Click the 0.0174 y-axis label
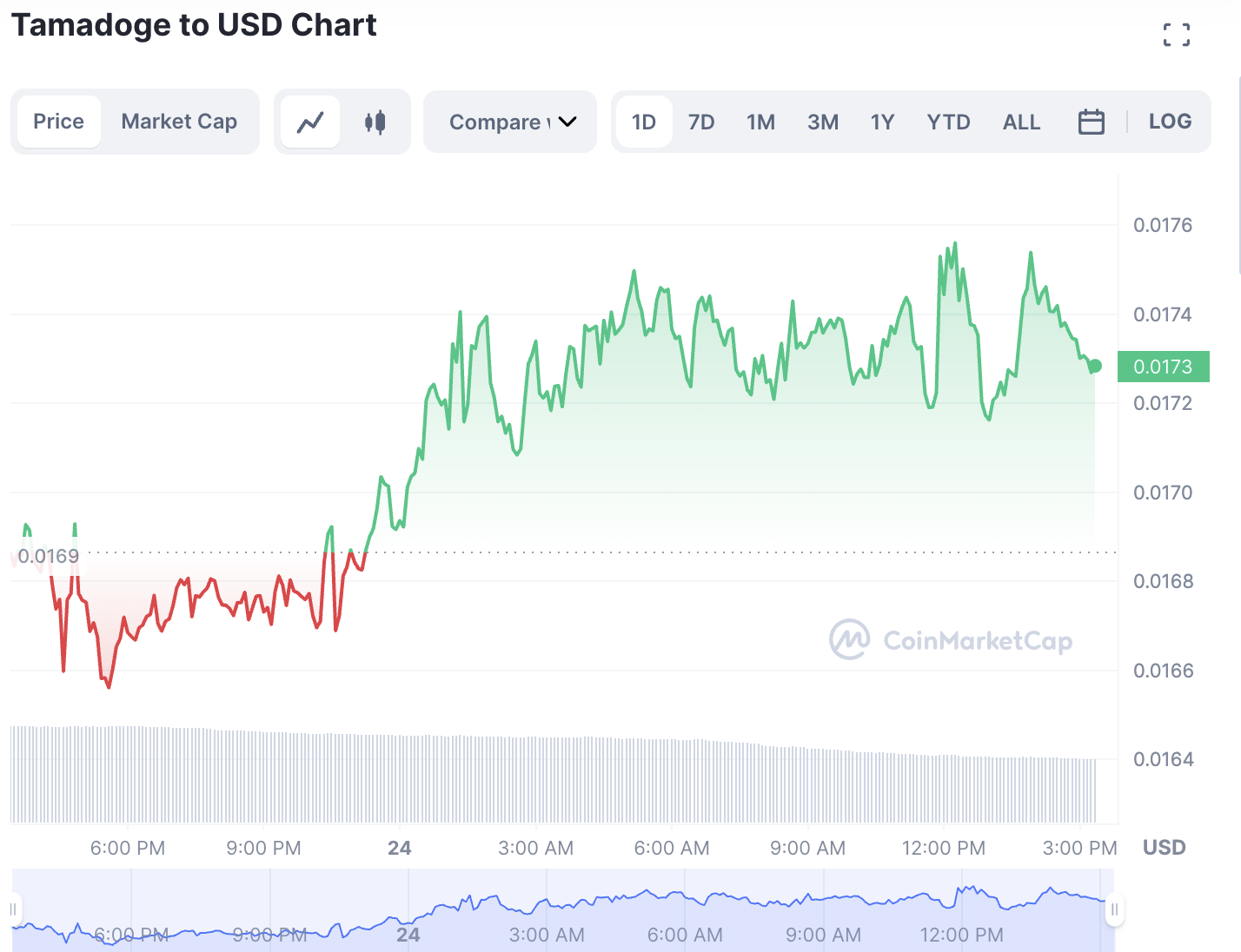This screenshot has width=1241, height=952. tap(1163, 314)
